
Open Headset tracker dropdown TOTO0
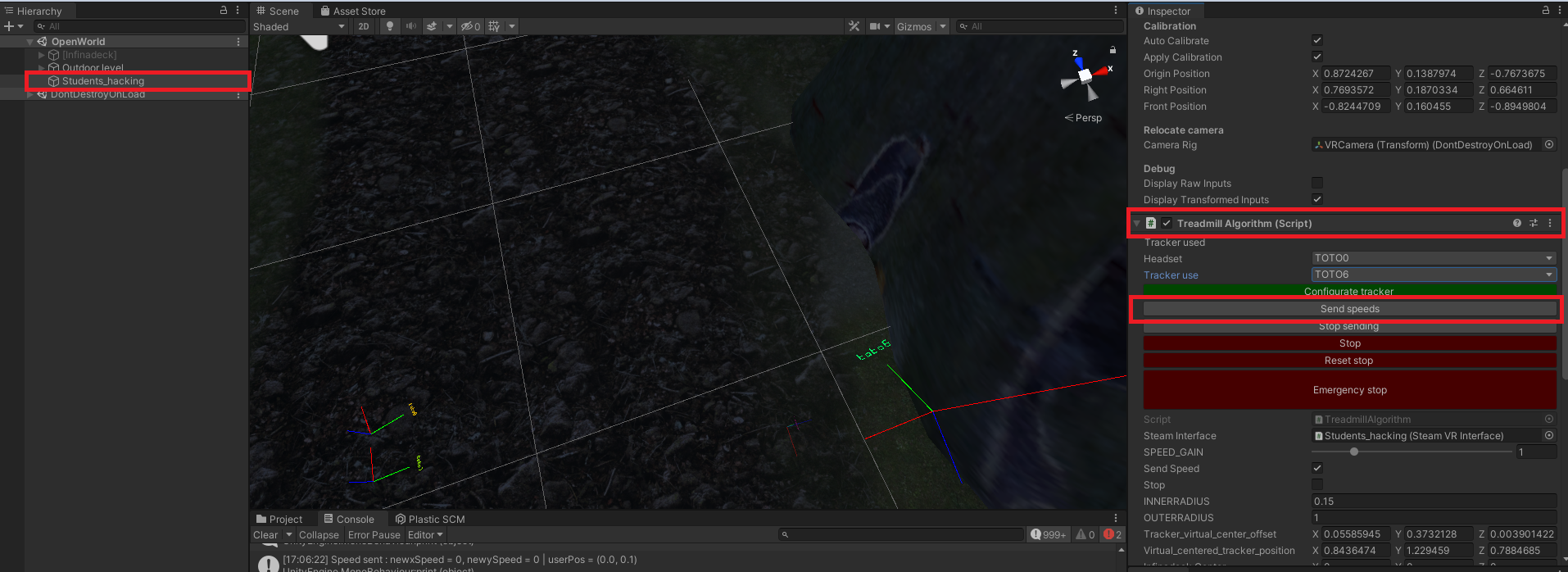coord(1434,258)
